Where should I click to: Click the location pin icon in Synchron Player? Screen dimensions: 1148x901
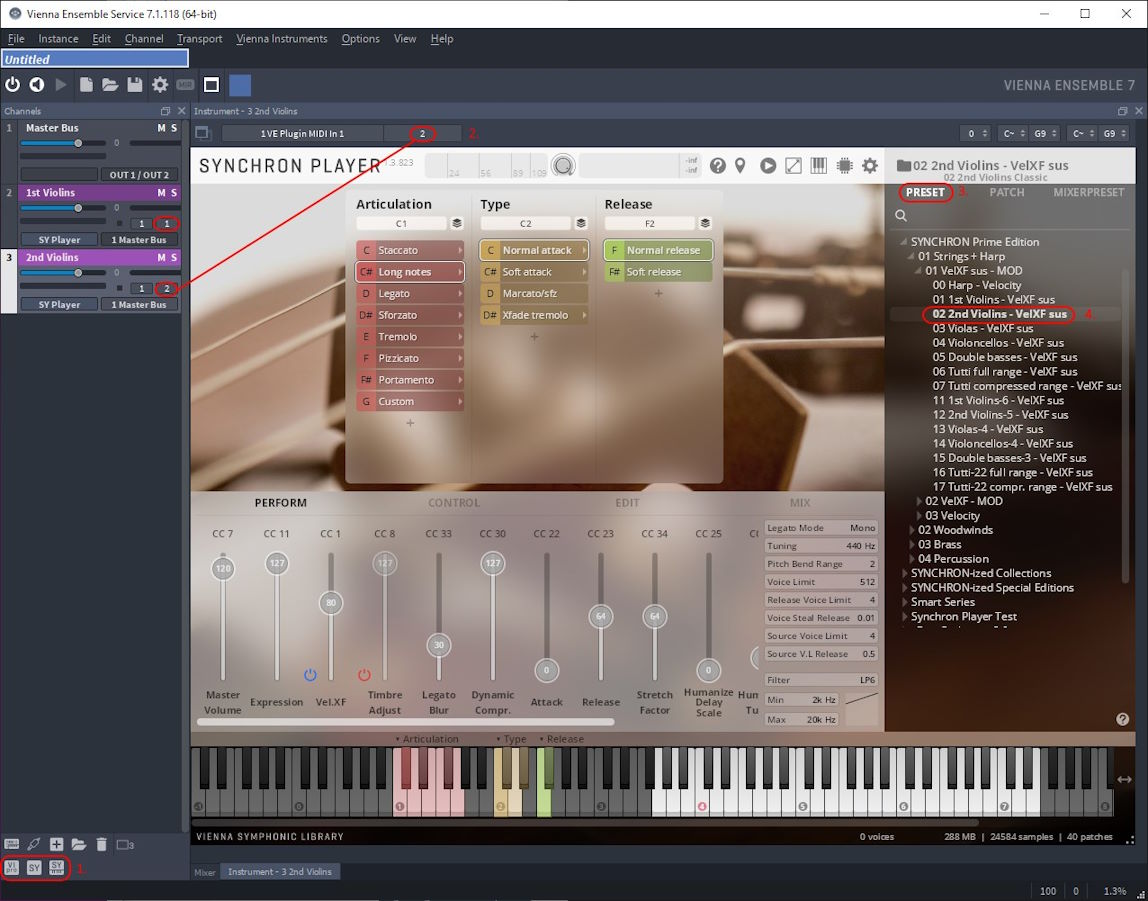click(x=740, y=166)
